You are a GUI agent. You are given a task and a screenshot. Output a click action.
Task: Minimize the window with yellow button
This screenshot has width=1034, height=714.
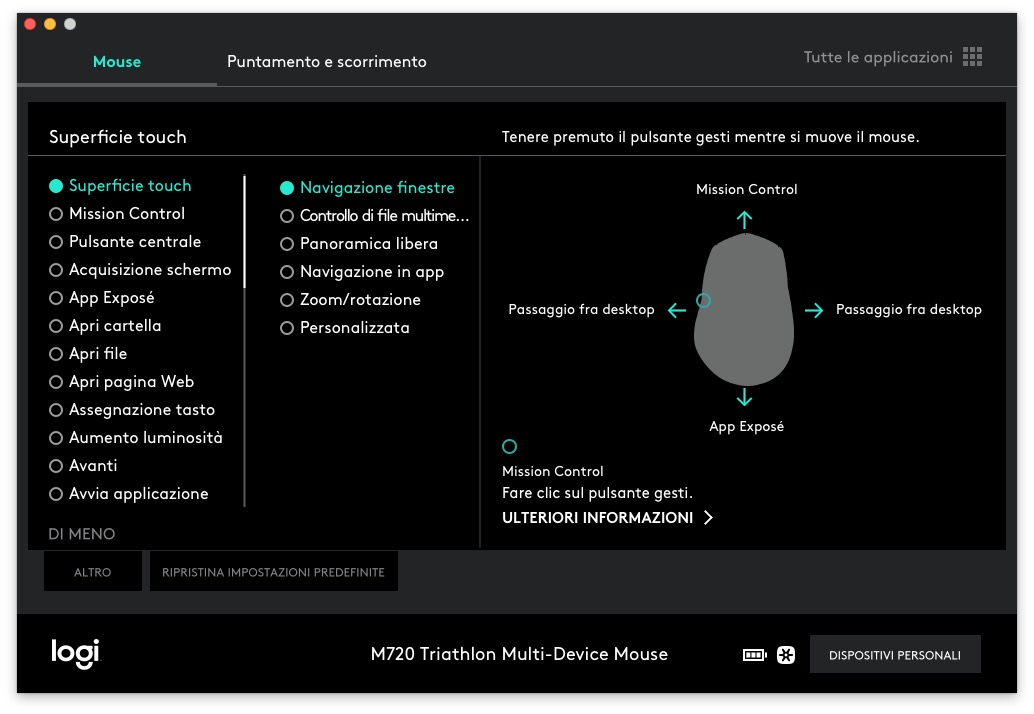click(50, 24)
